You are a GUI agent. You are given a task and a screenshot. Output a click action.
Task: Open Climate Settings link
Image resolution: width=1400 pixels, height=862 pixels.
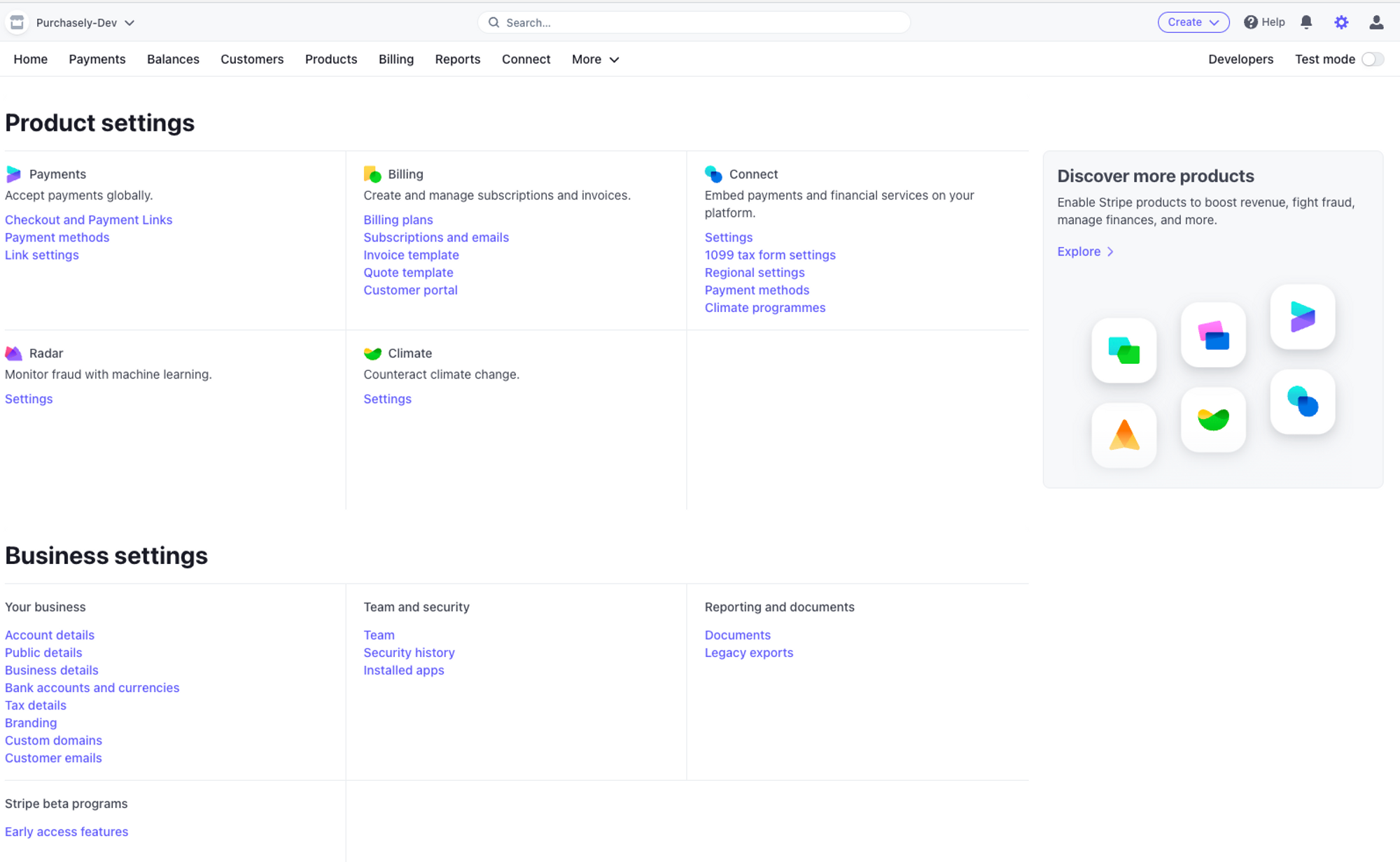387,399
